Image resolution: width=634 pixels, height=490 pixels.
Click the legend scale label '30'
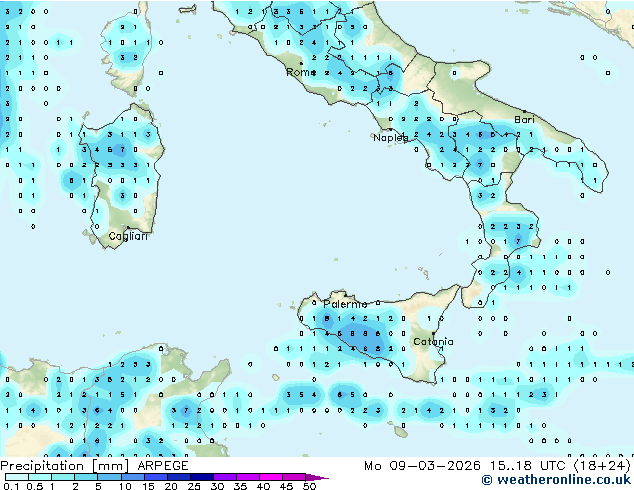tap(217, 486)
